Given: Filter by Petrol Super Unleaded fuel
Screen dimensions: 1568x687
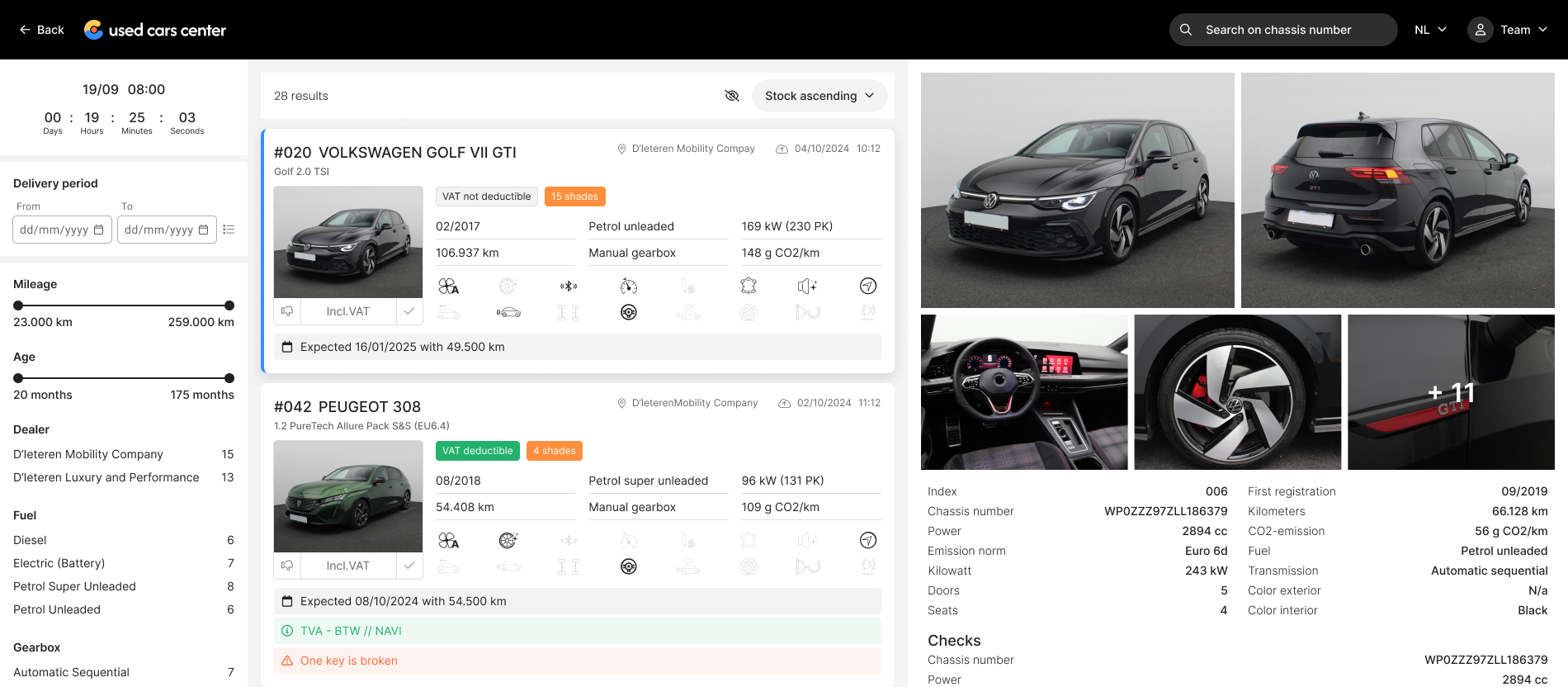Looking at the screenshot, I should pyautogui.click(x=124, y=586).
